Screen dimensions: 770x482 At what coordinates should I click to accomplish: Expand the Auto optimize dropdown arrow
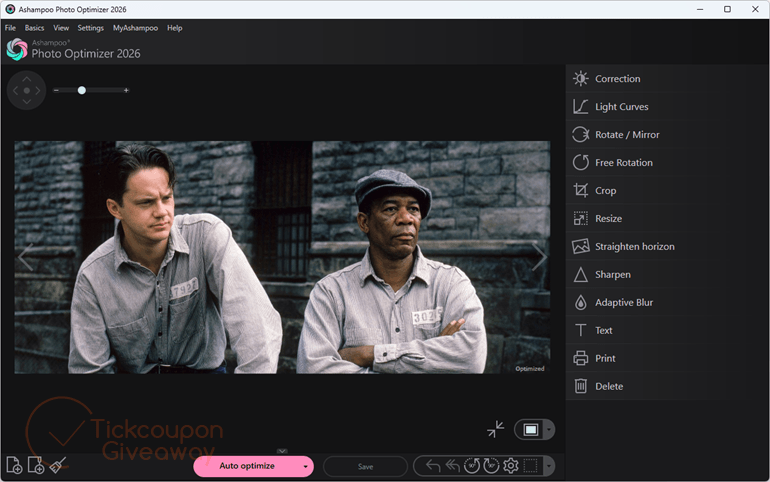305,466
